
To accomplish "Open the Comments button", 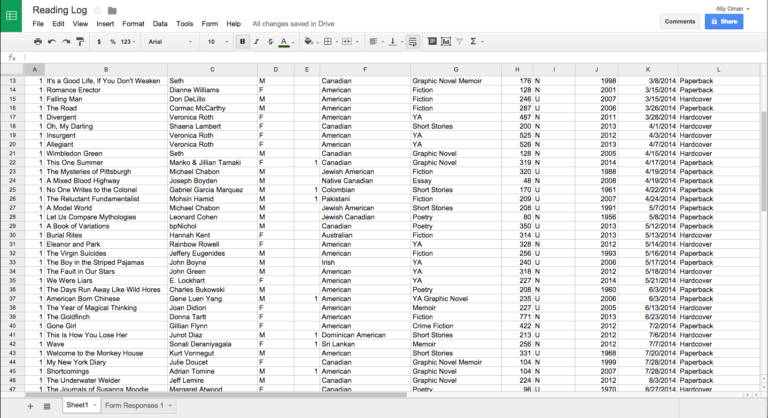I will (680, 21).
